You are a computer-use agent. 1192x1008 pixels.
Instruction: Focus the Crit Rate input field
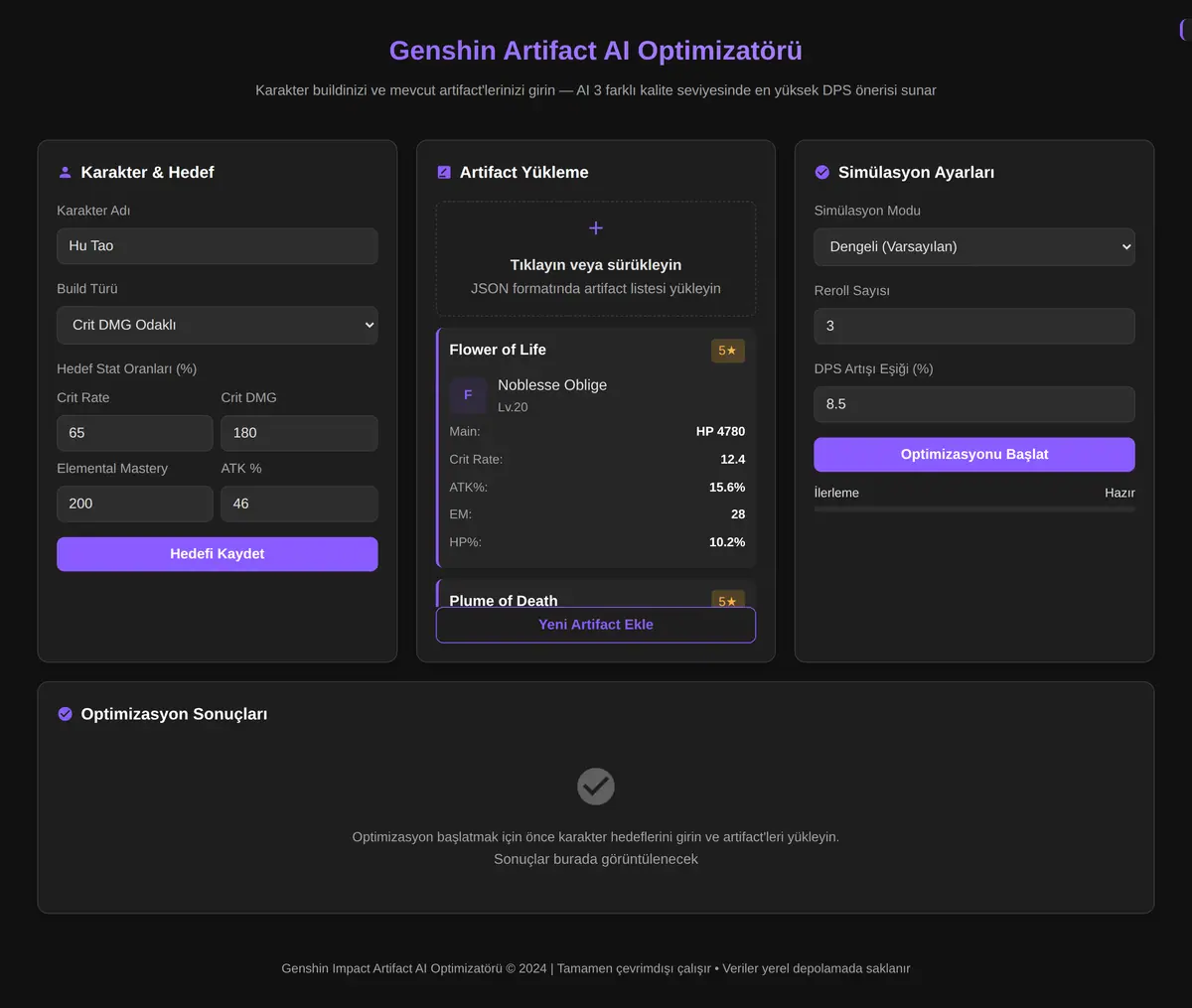point(135,434)
